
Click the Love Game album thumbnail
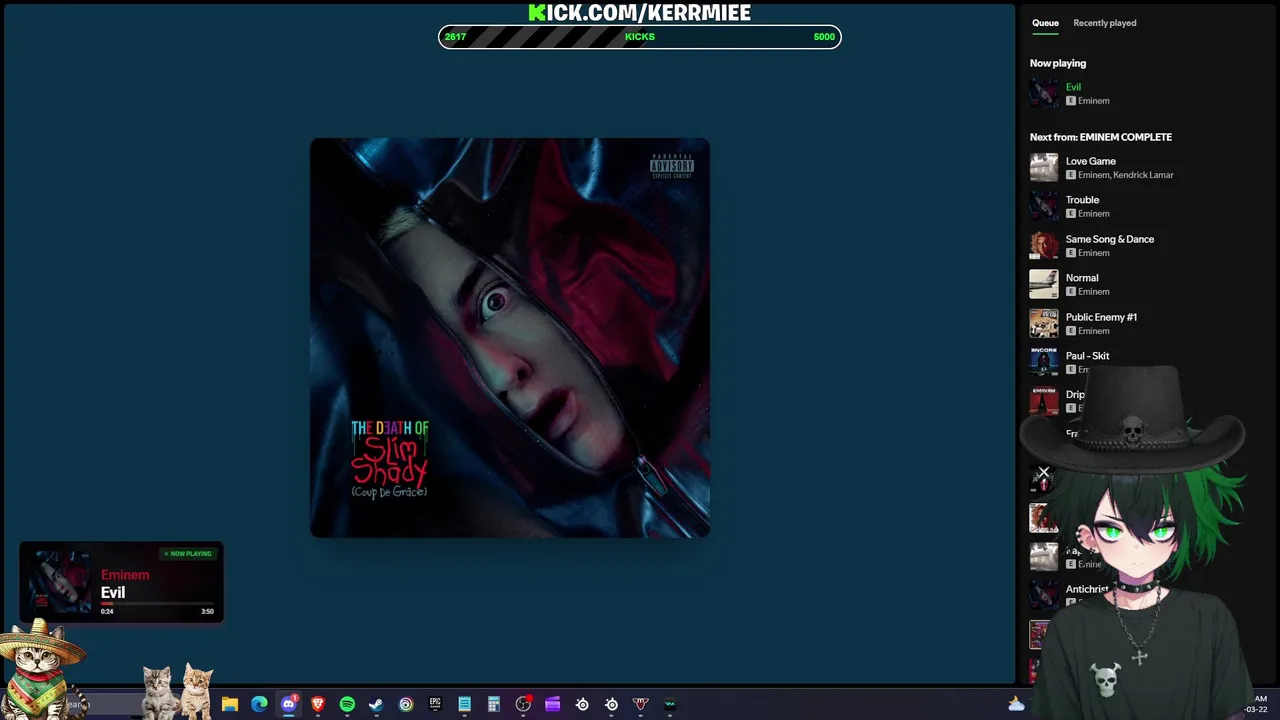click(x=1044, y=167)
